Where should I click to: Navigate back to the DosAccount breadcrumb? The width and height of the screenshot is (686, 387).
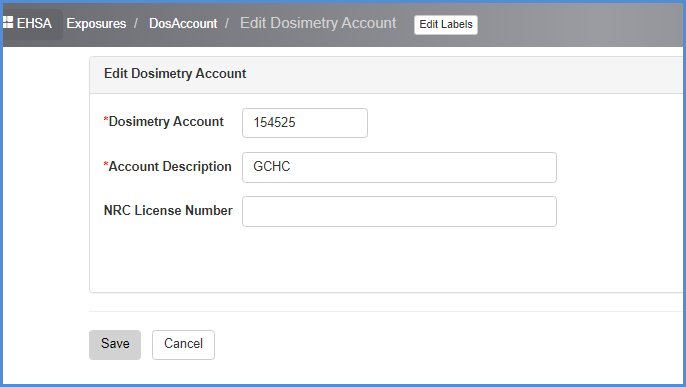pyautogui.click(x=183, y=24)
